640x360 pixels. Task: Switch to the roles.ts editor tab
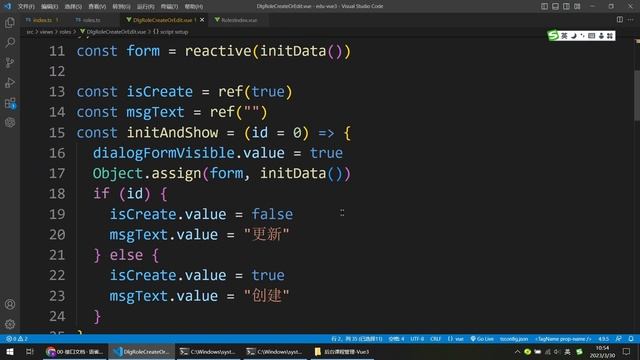(x=91, y=20)
